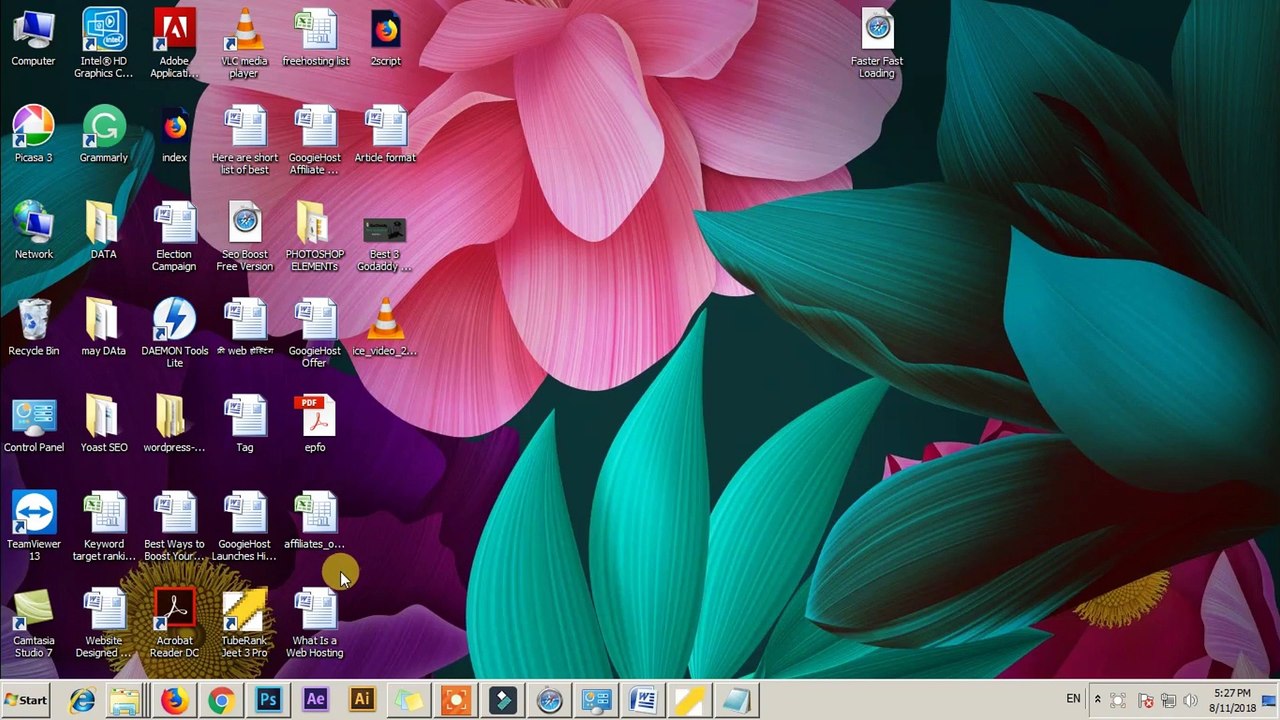Select the Website Designed document
The height and width of the screenshot is (720, 1280).
[x=104, y=624]
